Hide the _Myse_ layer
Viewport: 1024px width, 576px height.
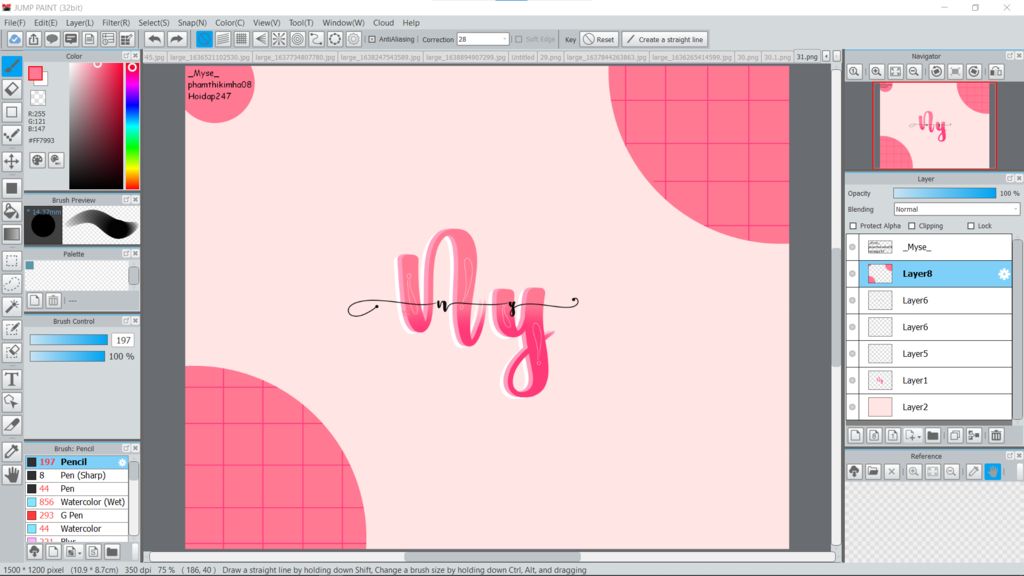point(852,247)
